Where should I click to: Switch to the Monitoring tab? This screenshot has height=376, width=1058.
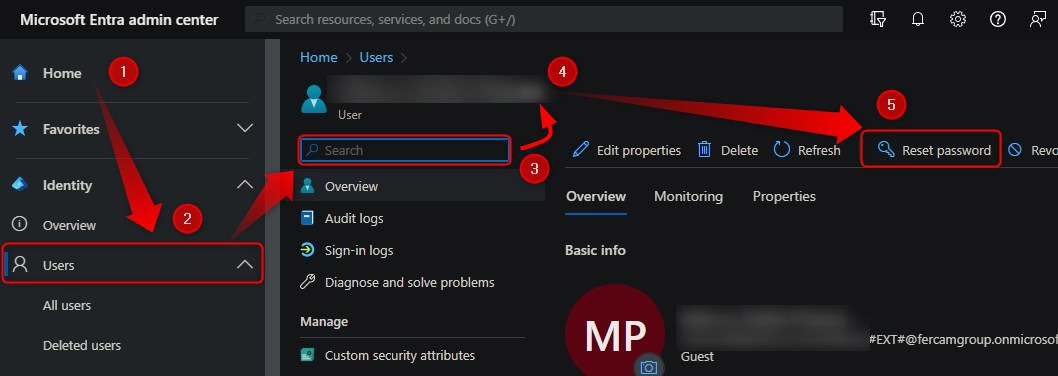click(x=688, y=196)
